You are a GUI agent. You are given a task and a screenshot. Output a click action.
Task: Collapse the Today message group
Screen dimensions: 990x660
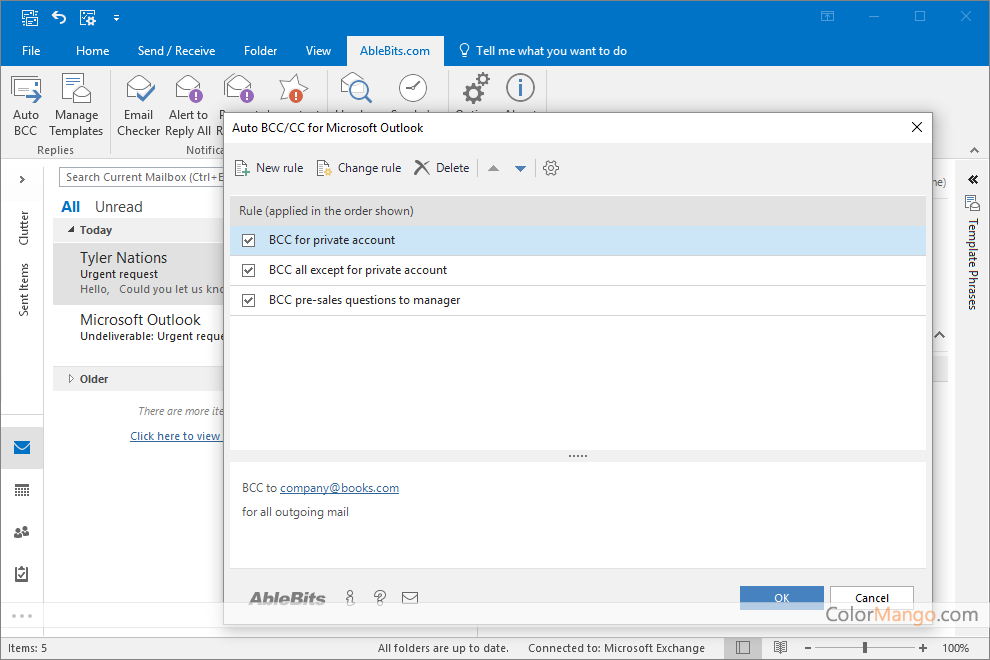click(71, 230)
